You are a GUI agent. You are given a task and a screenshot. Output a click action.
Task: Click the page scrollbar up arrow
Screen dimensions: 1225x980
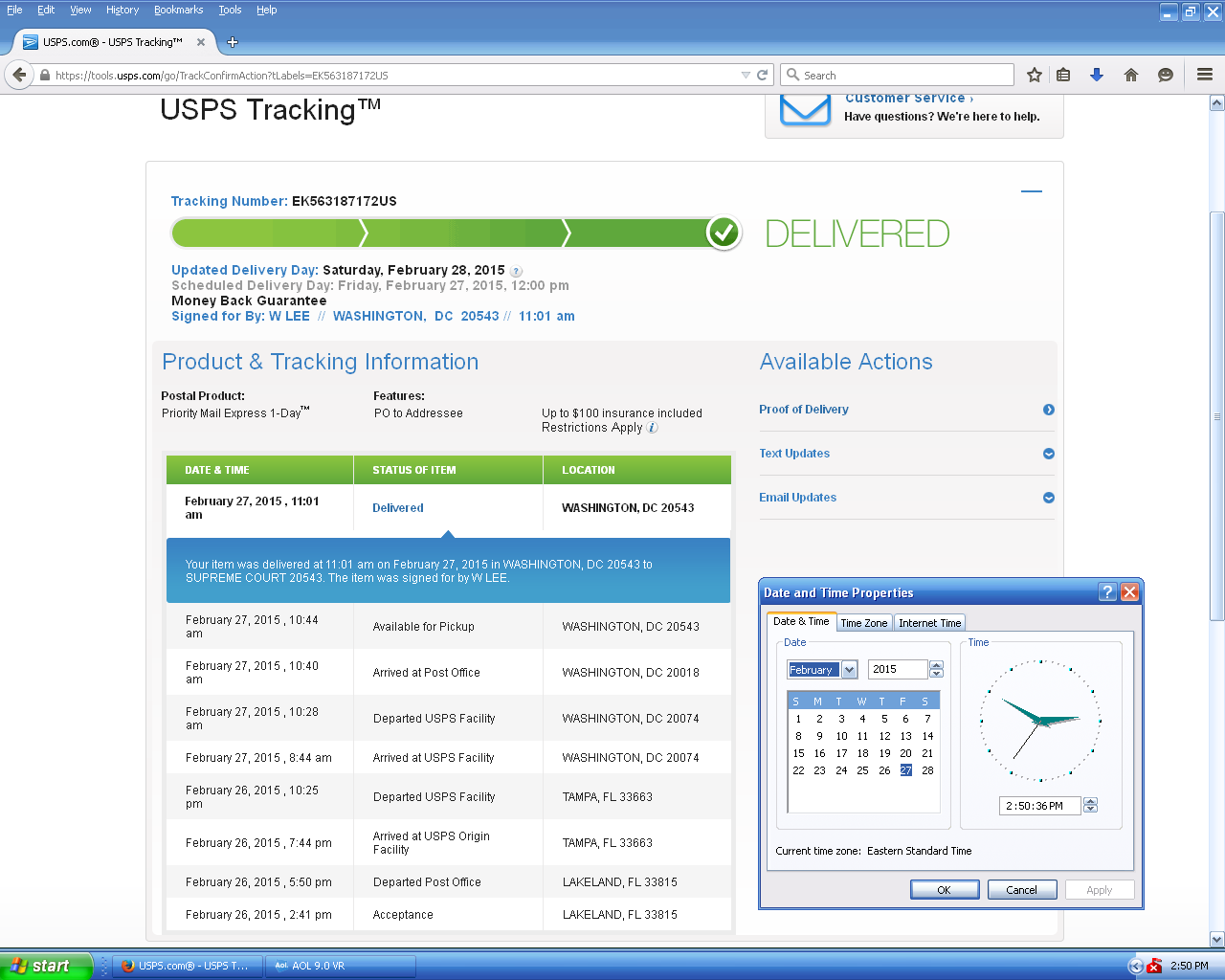(x=1217, y=102)
